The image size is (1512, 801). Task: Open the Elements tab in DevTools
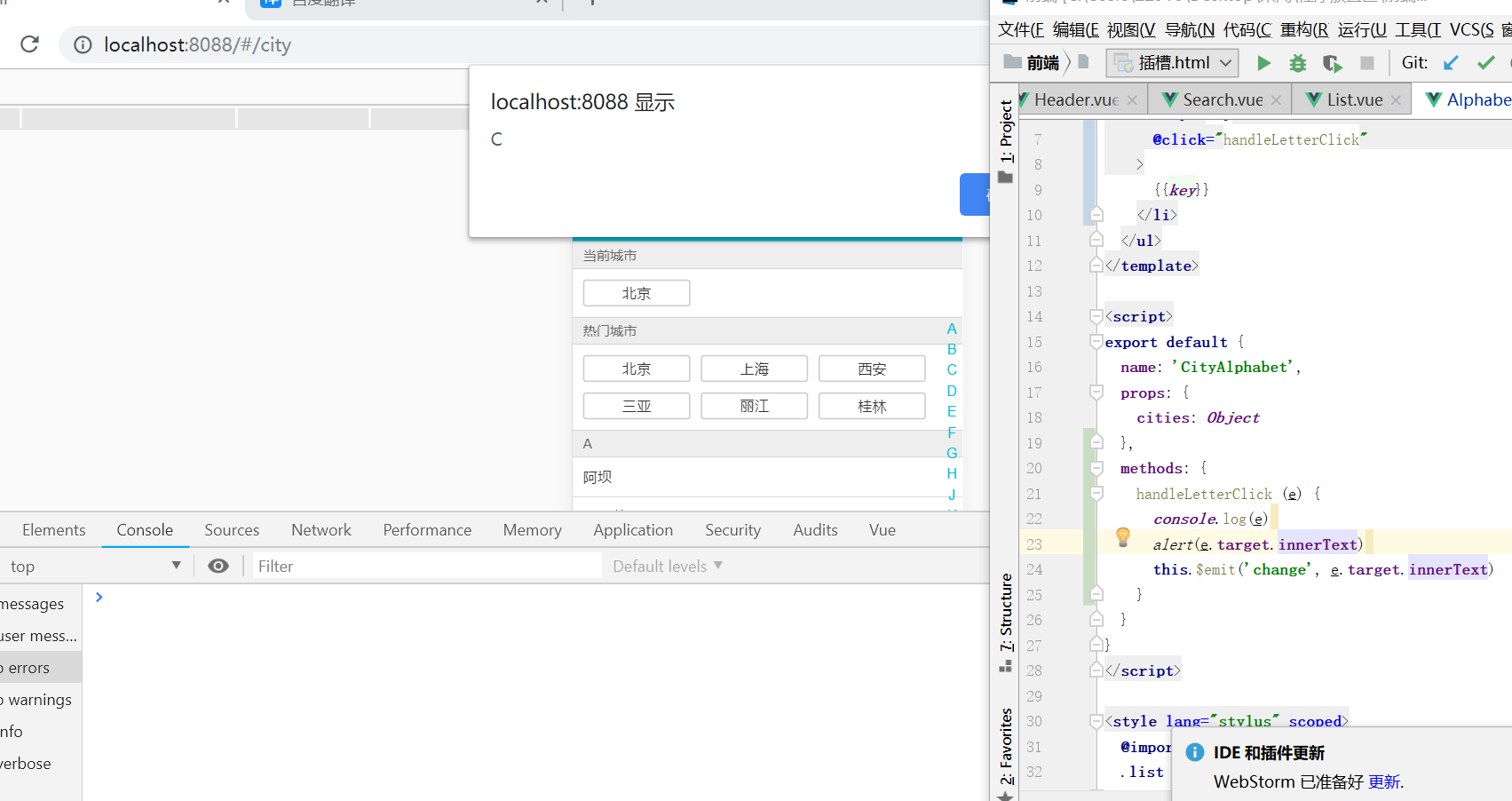[54, 530]
